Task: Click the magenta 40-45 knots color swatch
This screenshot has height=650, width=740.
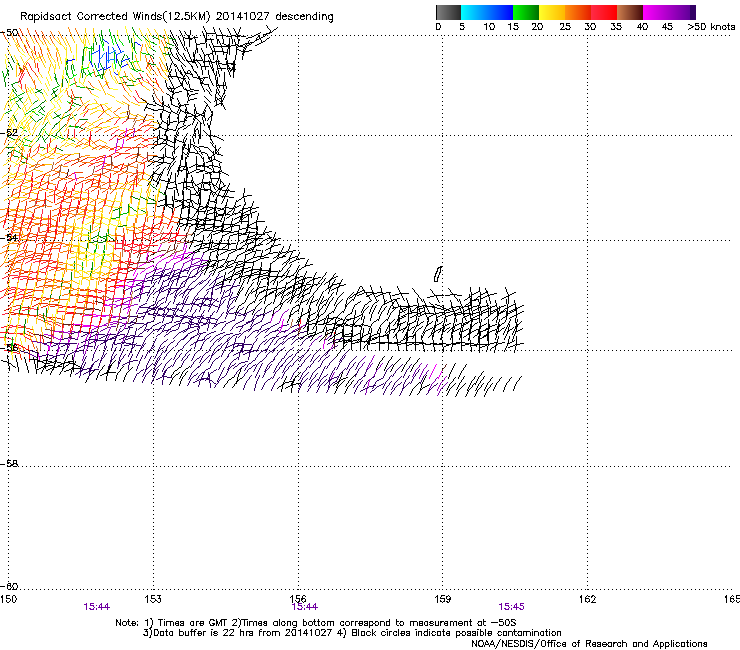Action: (x=656, y=12)
